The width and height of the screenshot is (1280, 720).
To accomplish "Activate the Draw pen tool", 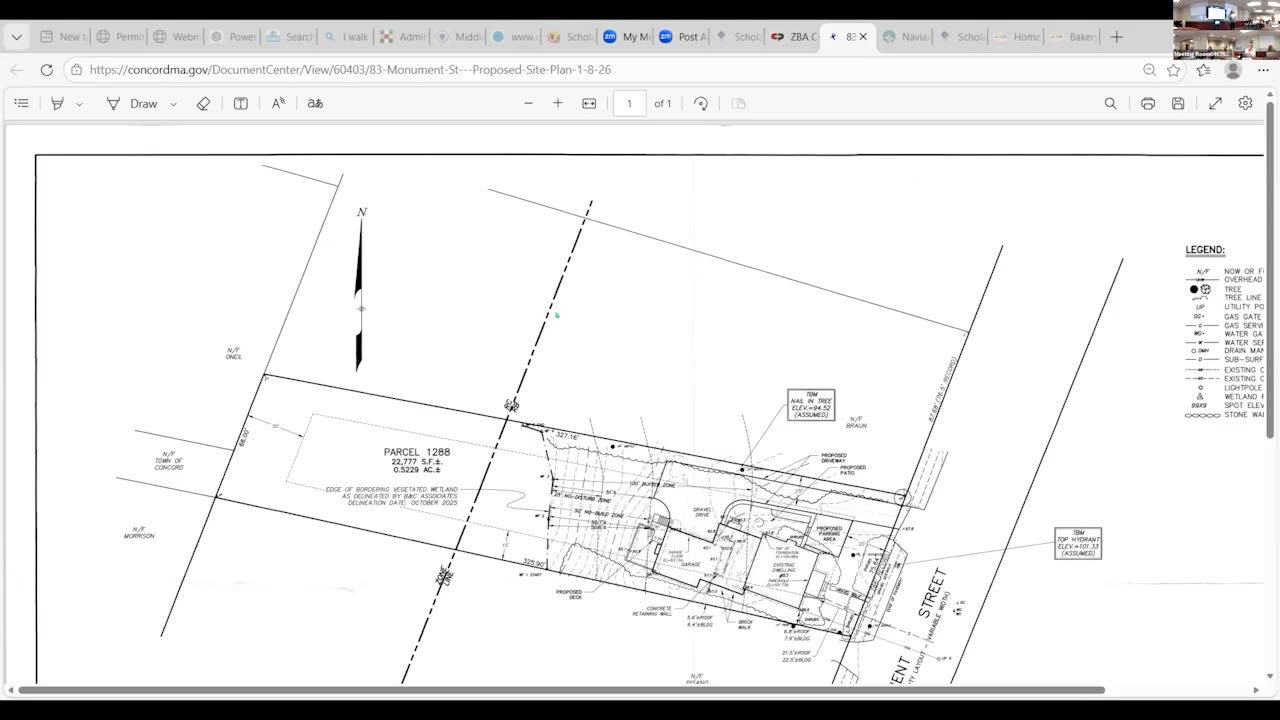I will [x=132, y=103].
